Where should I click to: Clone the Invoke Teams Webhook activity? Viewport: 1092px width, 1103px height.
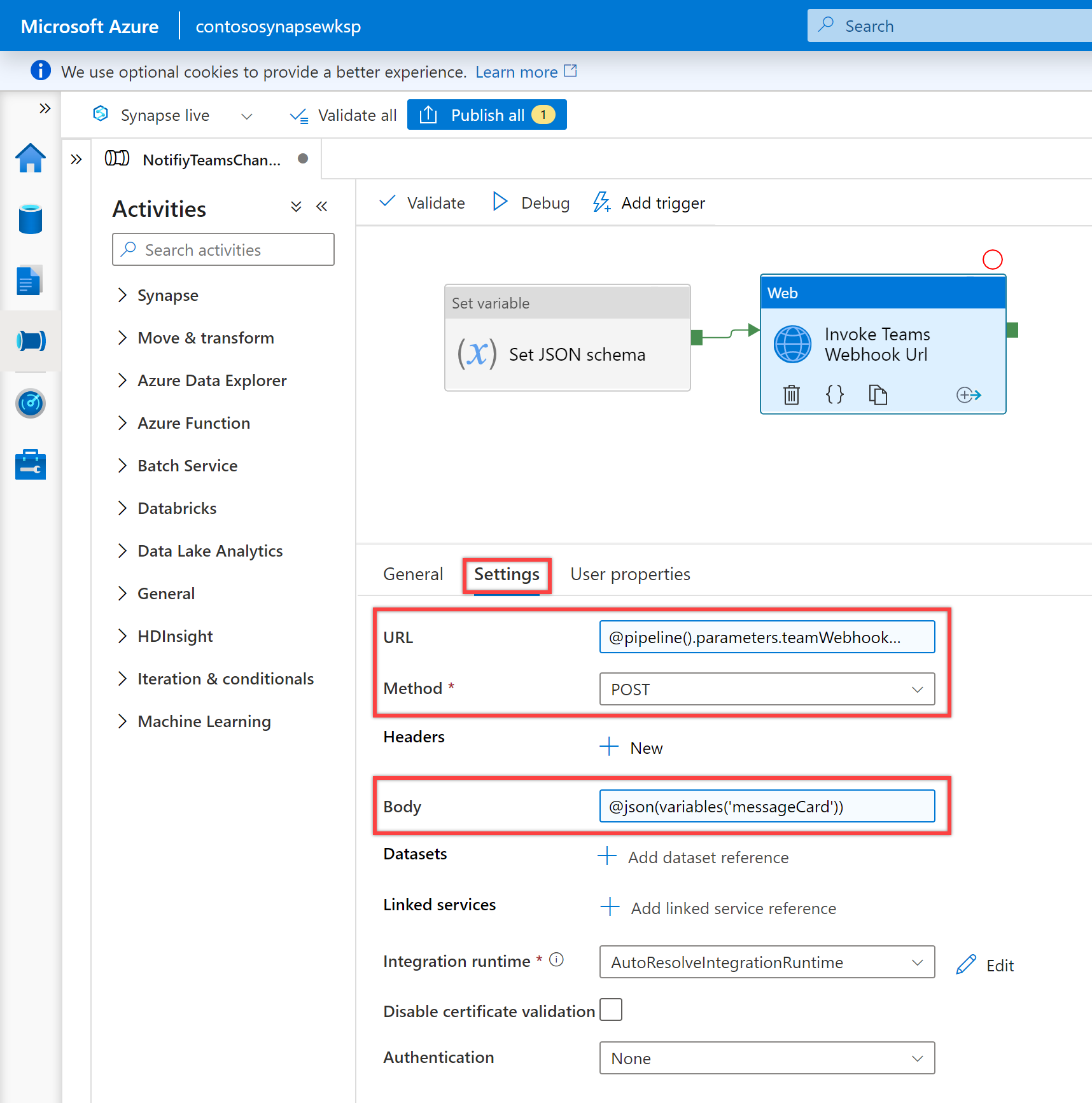[x=878, y=394]
